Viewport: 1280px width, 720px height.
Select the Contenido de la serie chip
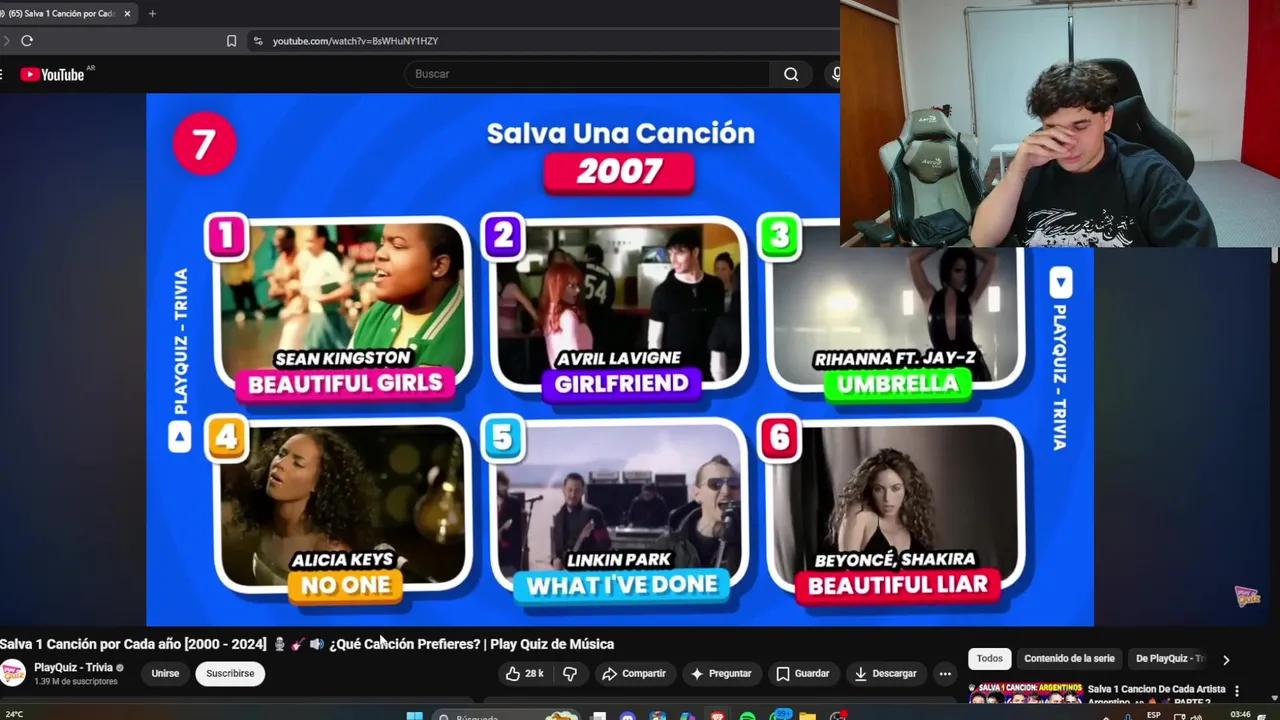coord(1069,659)
